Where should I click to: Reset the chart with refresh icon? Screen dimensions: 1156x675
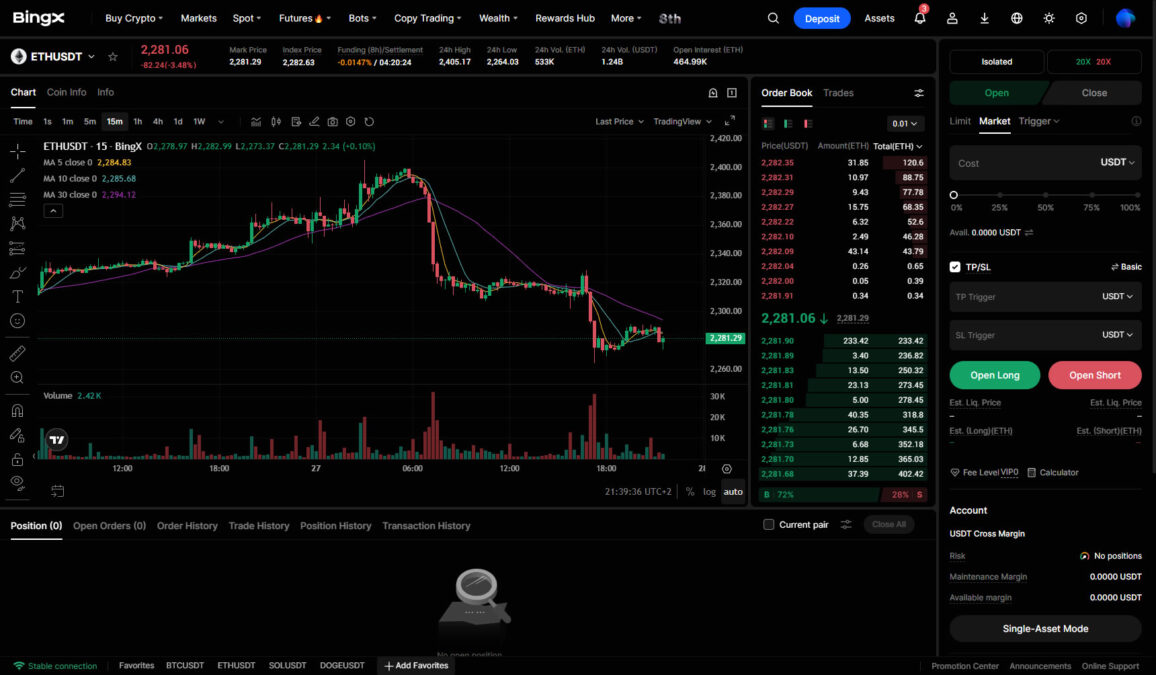(x=369, y=122)
